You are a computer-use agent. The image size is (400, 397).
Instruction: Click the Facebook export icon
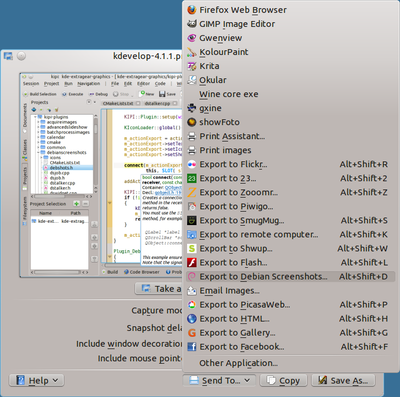(191, 347)
